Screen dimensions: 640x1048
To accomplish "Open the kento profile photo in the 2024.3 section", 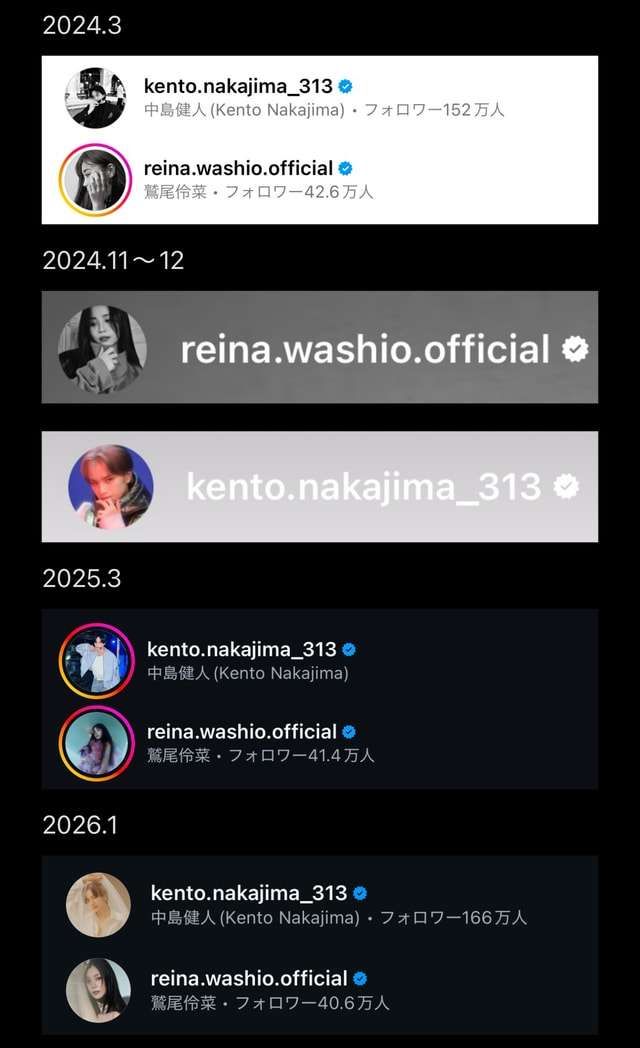I will pyautogui.click(x=96, y=98).
